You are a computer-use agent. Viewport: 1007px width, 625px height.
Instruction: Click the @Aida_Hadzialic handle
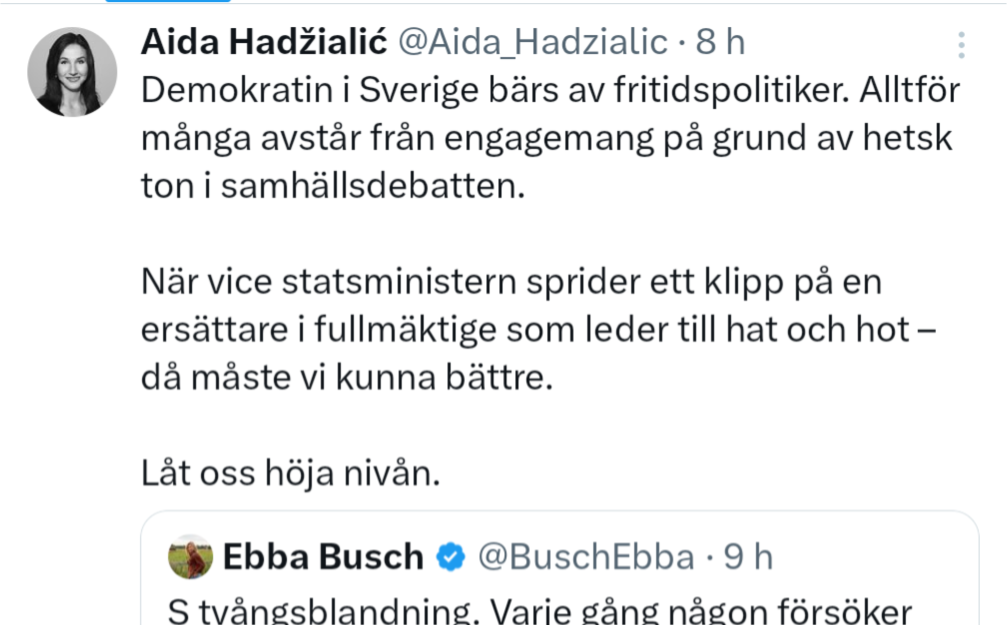(x=533, y=42)
